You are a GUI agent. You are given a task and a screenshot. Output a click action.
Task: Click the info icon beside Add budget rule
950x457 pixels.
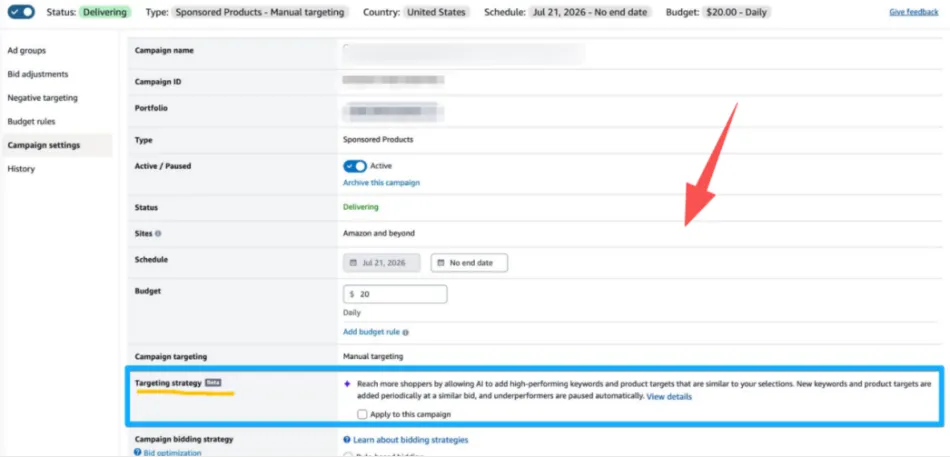point(405,333)
